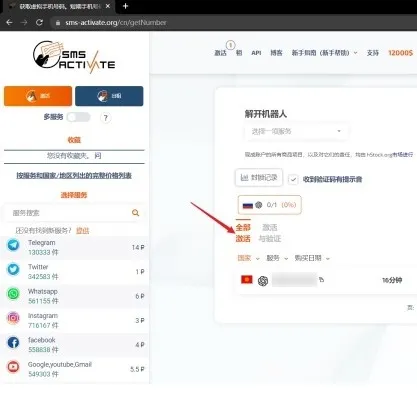Viewport: 417px width, 394px height.
Task: Click the red flag in activation row
Action: (247, 279)
